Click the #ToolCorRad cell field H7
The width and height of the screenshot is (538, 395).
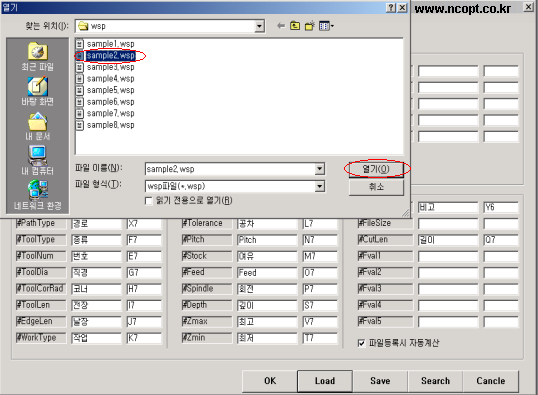[144, 289]
